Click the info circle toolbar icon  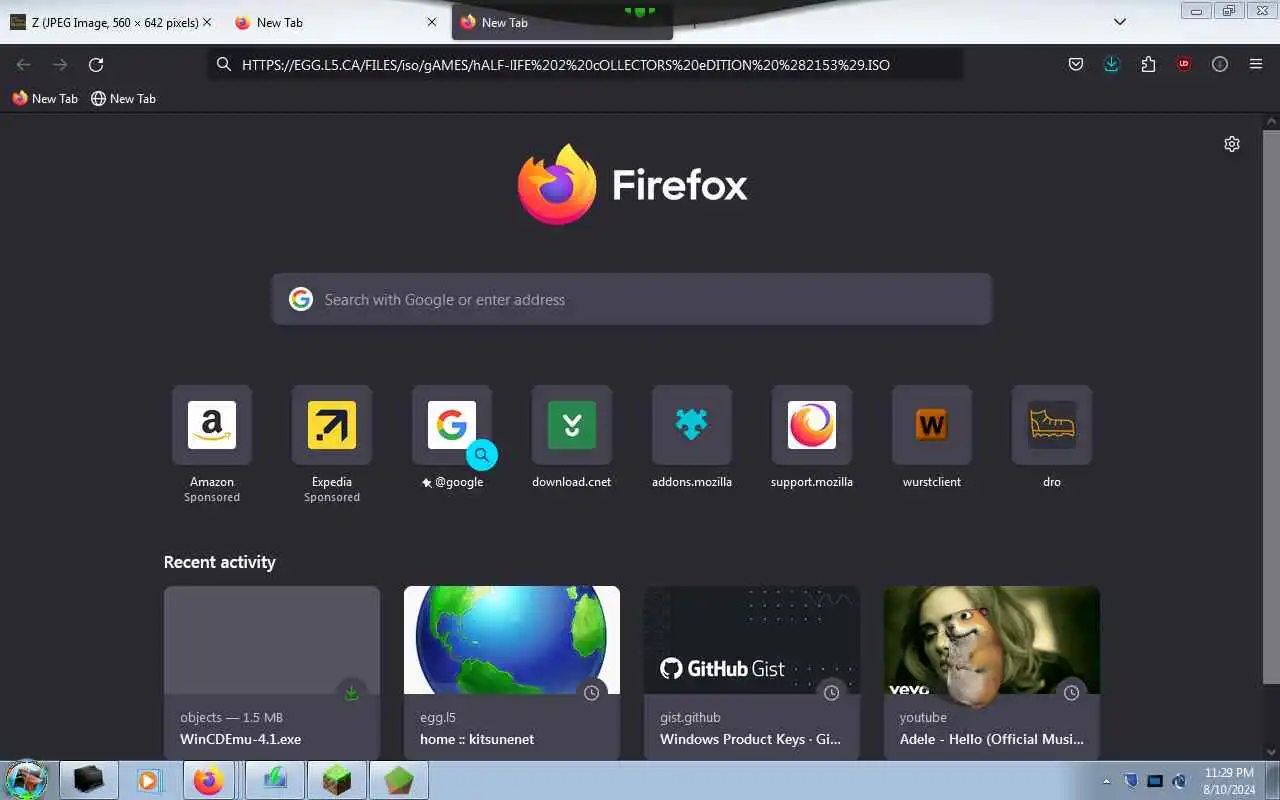1220,65
